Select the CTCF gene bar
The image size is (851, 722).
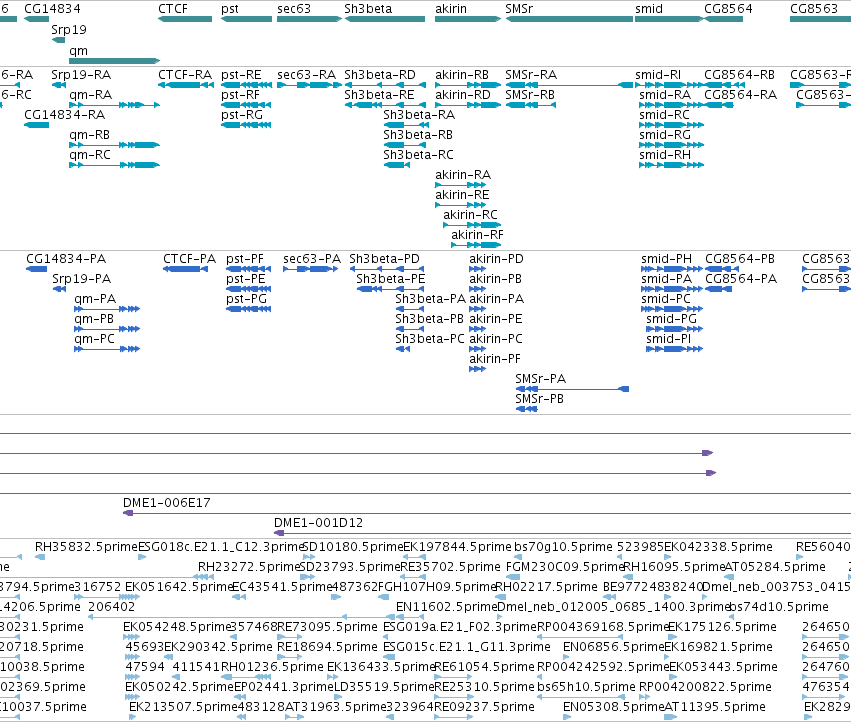185,19
